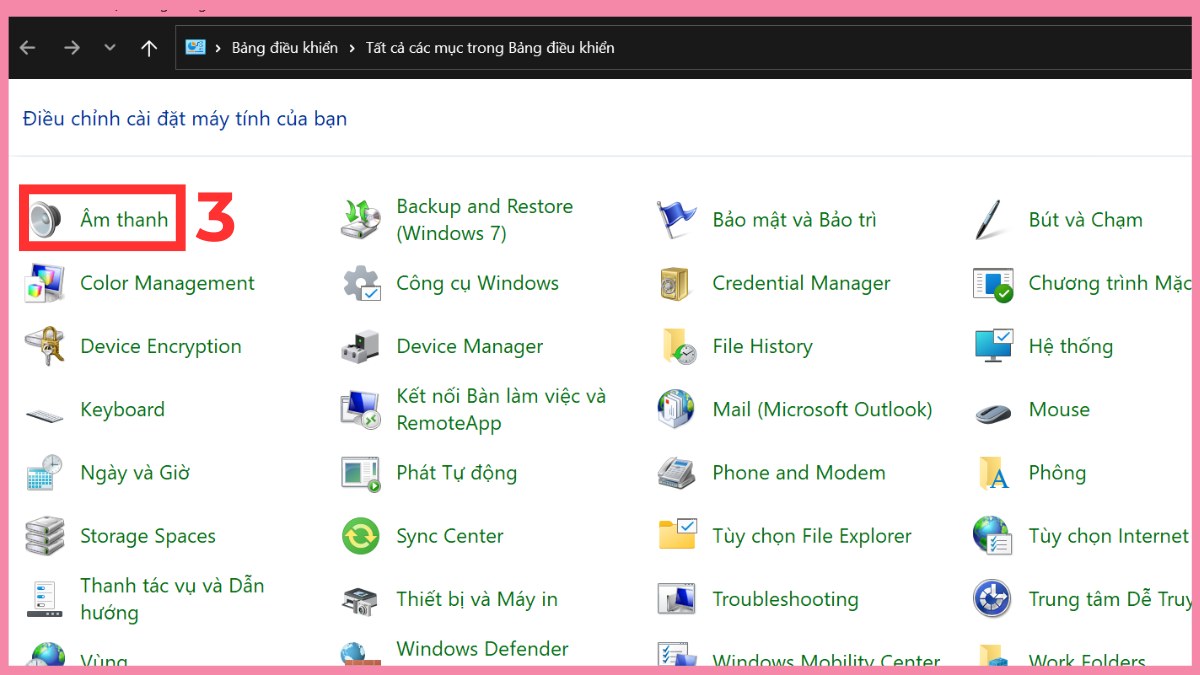Click the address bar empty area
The image size is (1200, 675).
click(900, 48)
